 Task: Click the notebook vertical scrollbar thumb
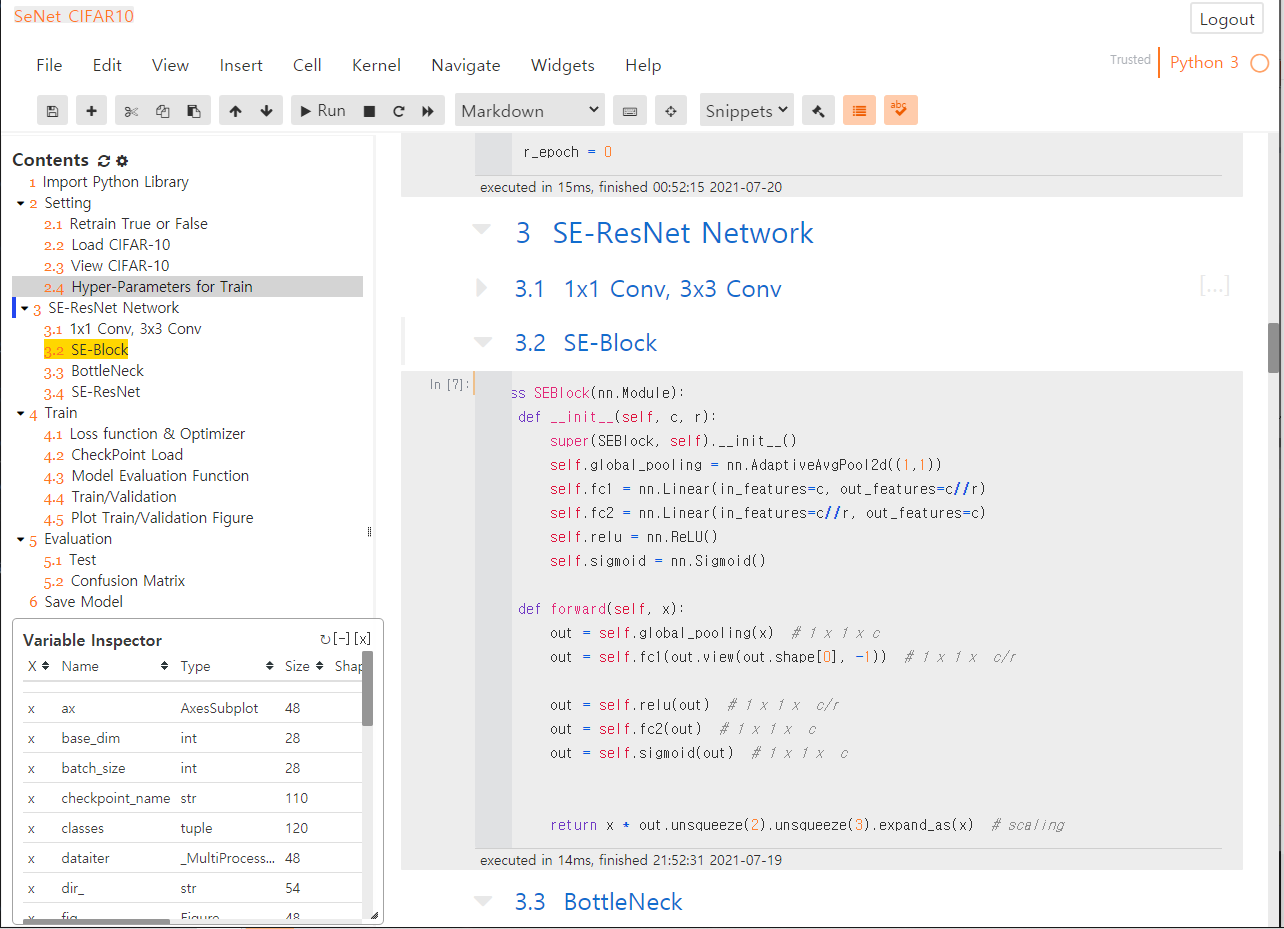[x=1274, y=347]
